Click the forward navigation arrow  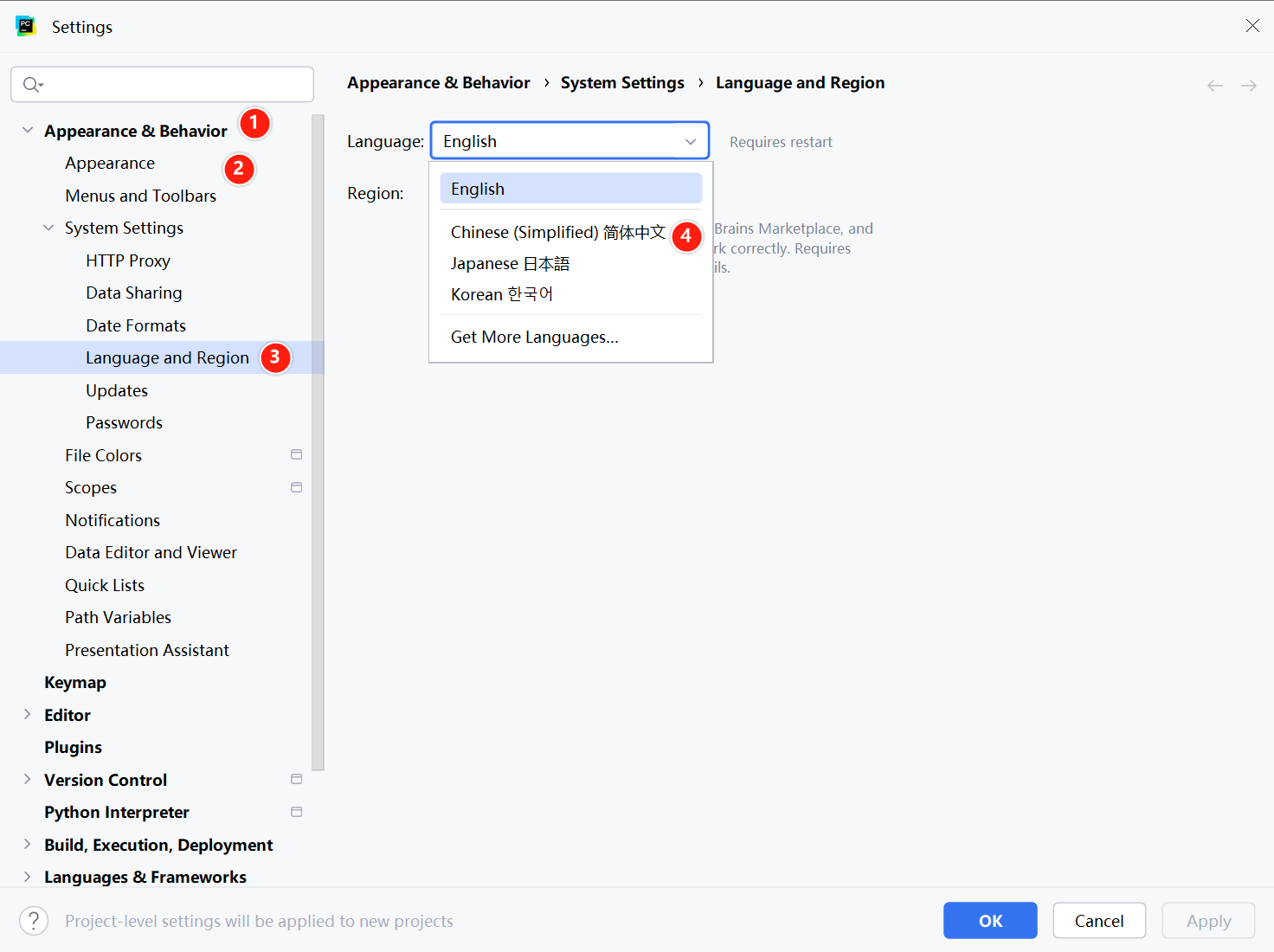(x=1248, y=86)
